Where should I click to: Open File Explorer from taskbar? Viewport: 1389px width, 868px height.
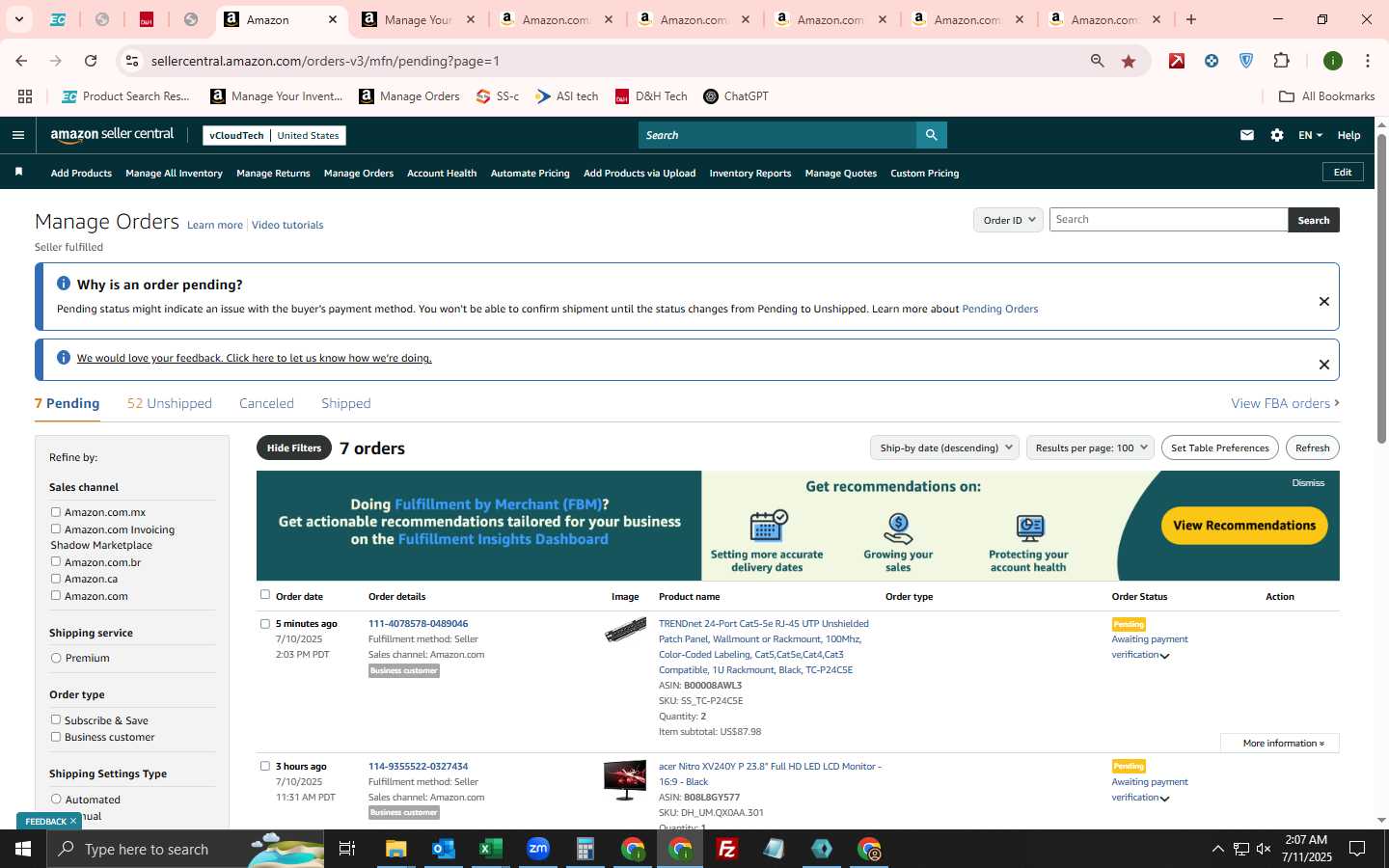396,849
